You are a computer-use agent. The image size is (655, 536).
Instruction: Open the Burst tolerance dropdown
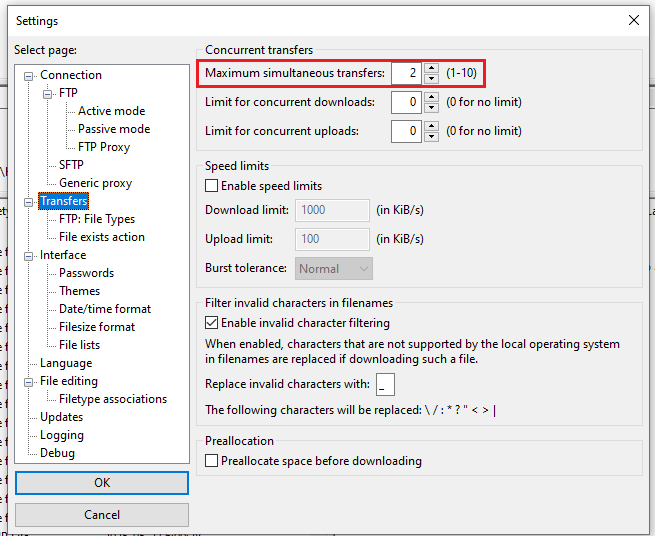coord(334,269)
